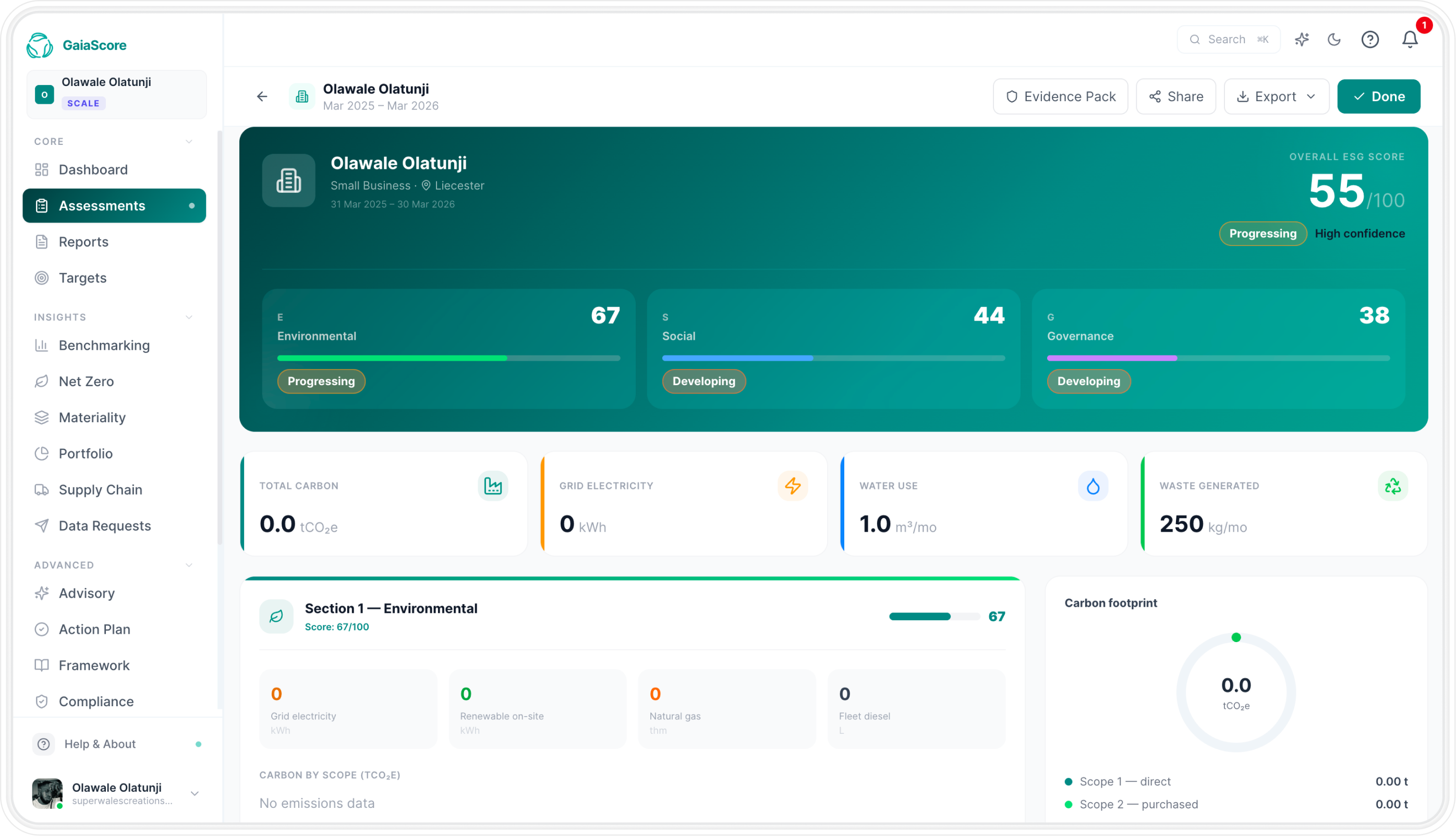Image resolution: width=1456 pixels, height=836 pixels.
Task: Collapse the ADVANCED sidebar section
Action: (189, 565)
